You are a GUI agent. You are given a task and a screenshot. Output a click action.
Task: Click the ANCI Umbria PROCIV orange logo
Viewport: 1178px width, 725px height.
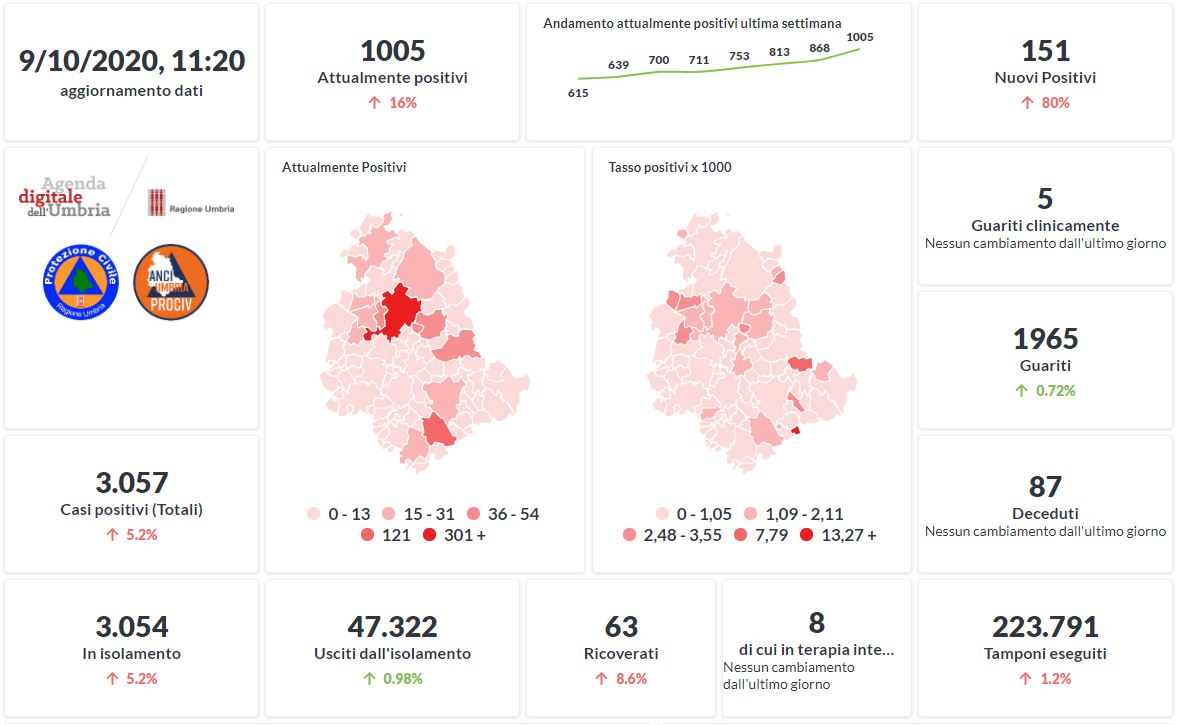[x=170, y=281]
